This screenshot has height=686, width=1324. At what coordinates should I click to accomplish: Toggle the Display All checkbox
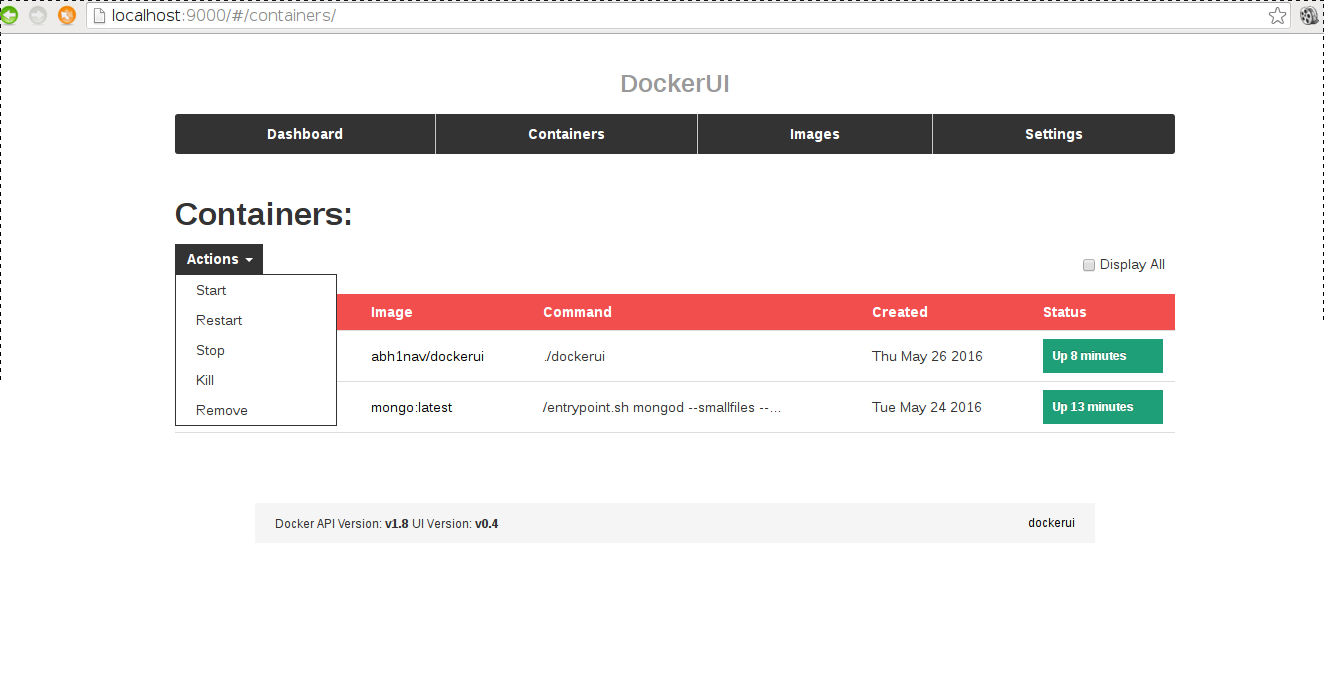1089,265
